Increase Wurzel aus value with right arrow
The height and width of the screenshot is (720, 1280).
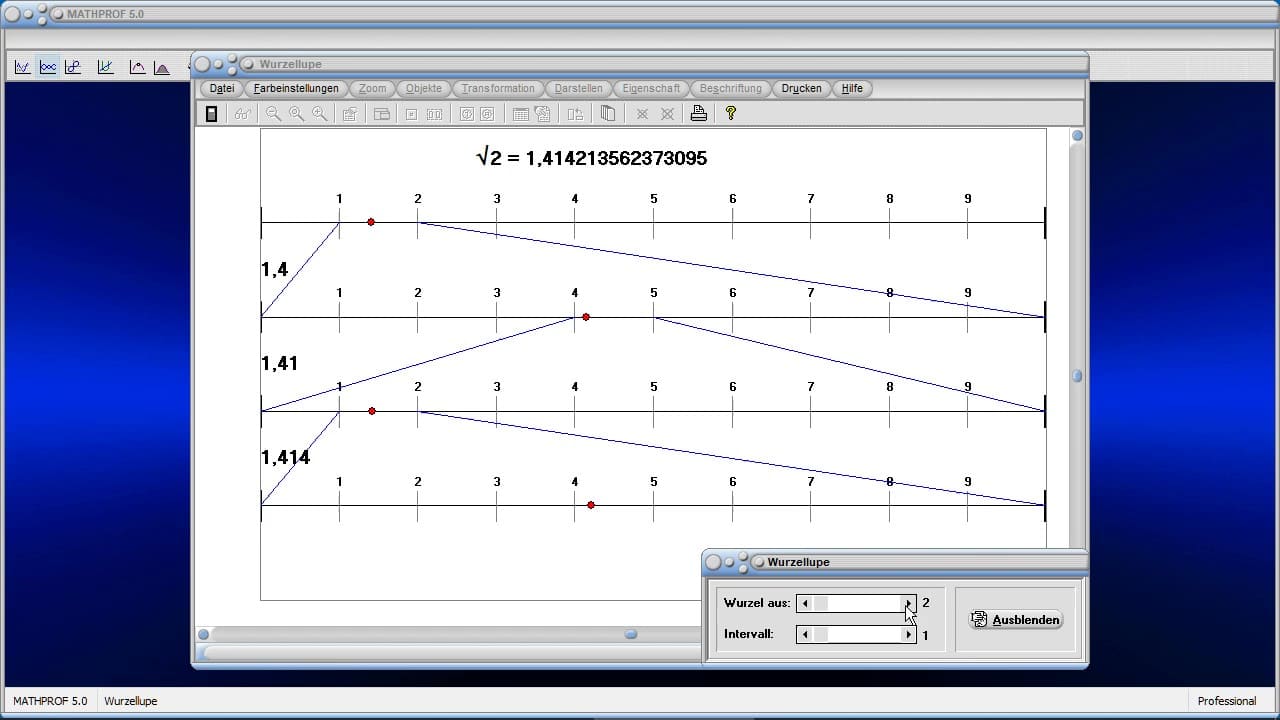click(908, 603)
